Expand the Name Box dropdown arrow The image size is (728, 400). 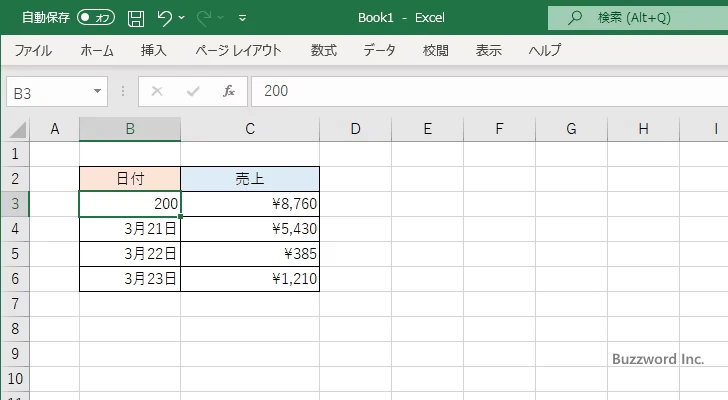(97, 91)
